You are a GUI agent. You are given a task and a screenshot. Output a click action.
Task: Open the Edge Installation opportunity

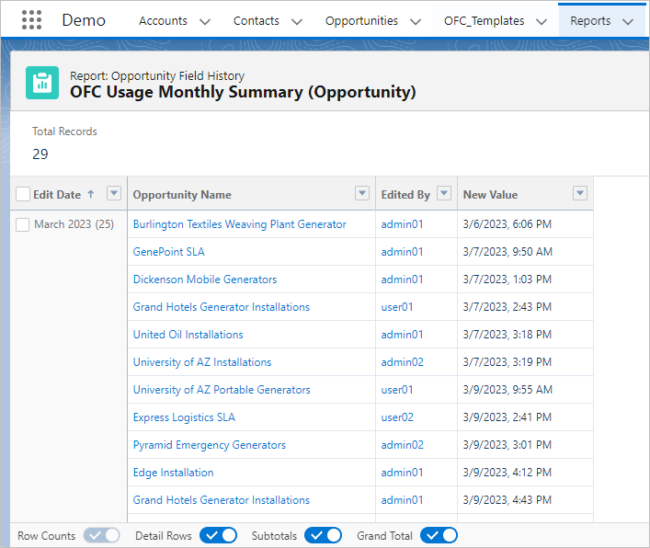click(x=173, y=473)
